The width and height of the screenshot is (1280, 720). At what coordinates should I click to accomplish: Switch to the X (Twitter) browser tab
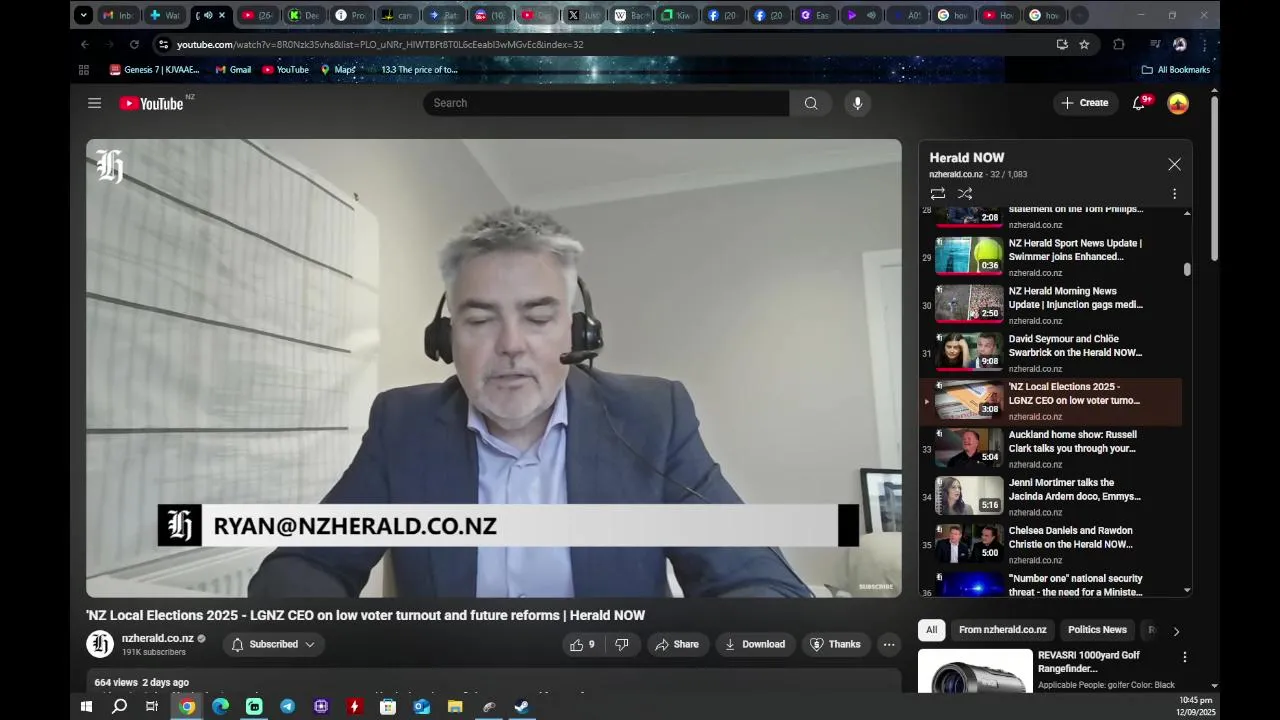coord(584,15)
